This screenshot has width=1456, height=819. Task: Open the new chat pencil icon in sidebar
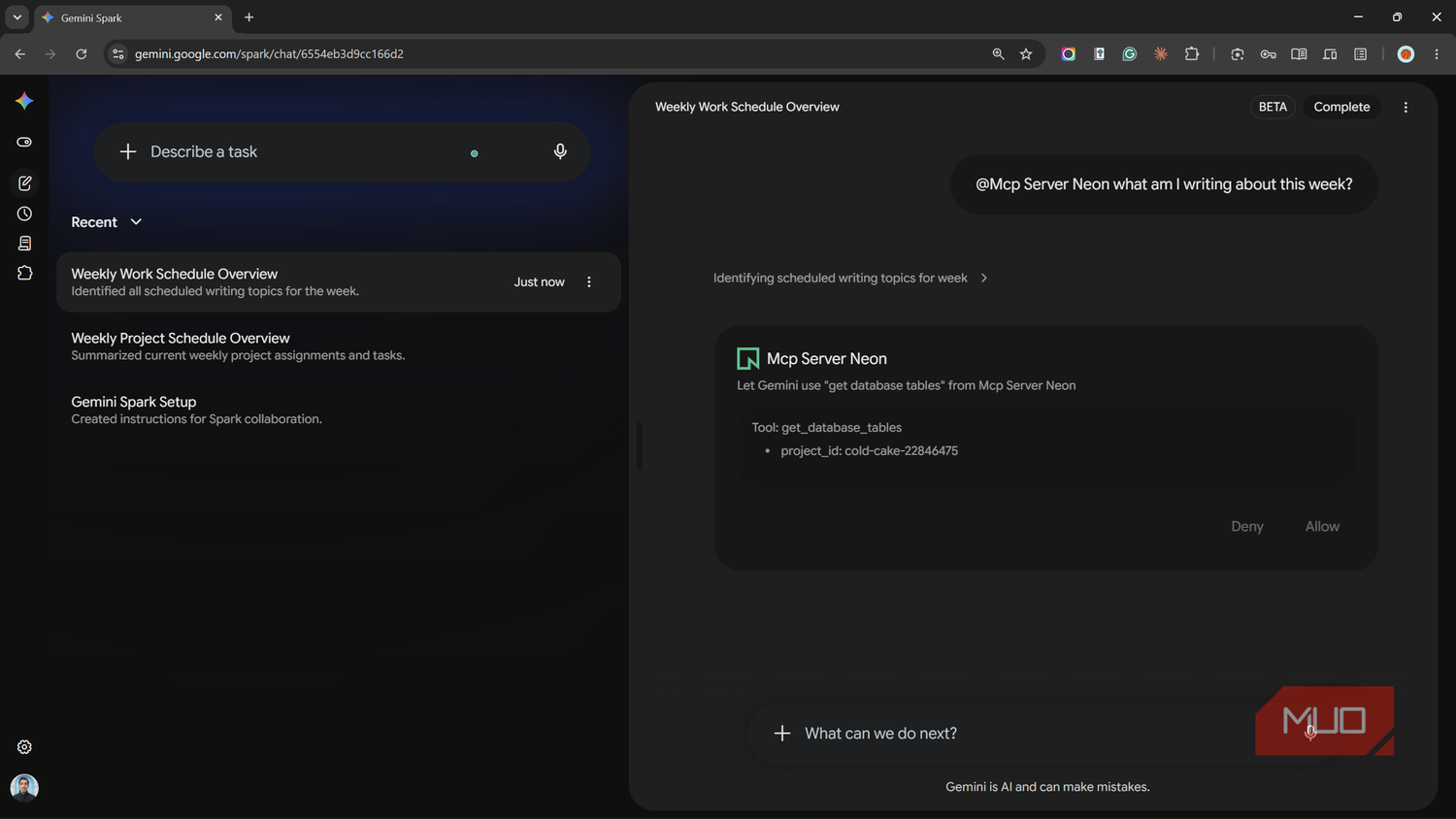(x=24, y=182)
